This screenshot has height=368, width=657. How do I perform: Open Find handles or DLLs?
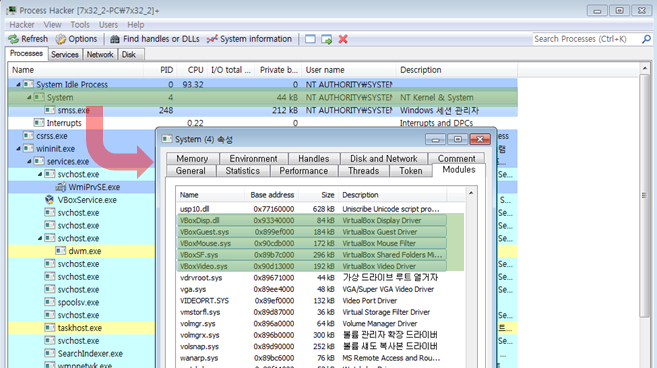[155, 39]
